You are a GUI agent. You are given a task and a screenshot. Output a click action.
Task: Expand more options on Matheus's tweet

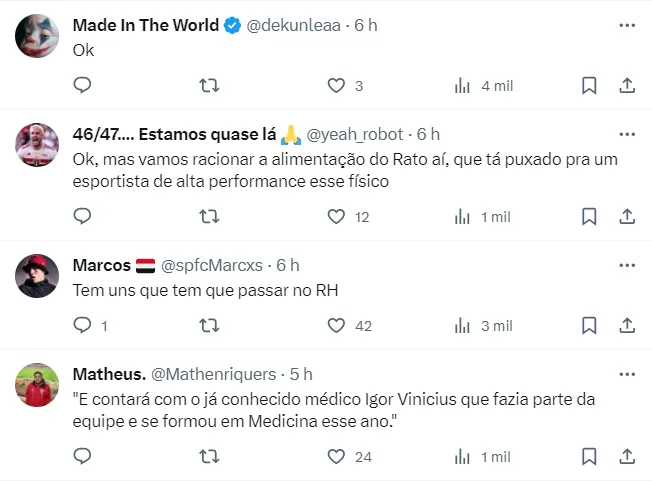(627, 374)
